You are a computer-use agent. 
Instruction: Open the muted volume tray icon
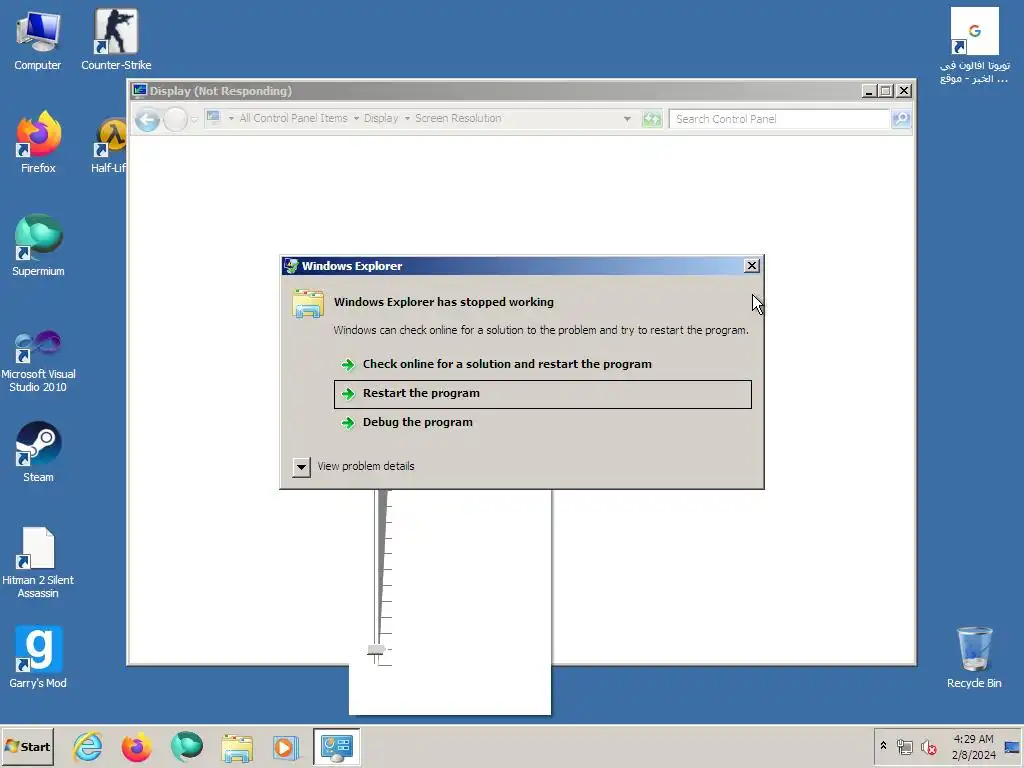929,747
